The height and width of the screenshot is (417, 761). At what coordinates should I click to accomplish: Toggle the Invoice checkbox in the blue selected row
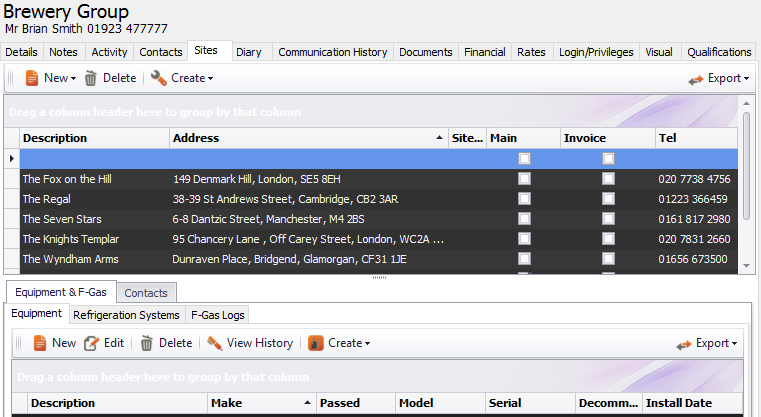pyautogui.click(x=608, y=159)
